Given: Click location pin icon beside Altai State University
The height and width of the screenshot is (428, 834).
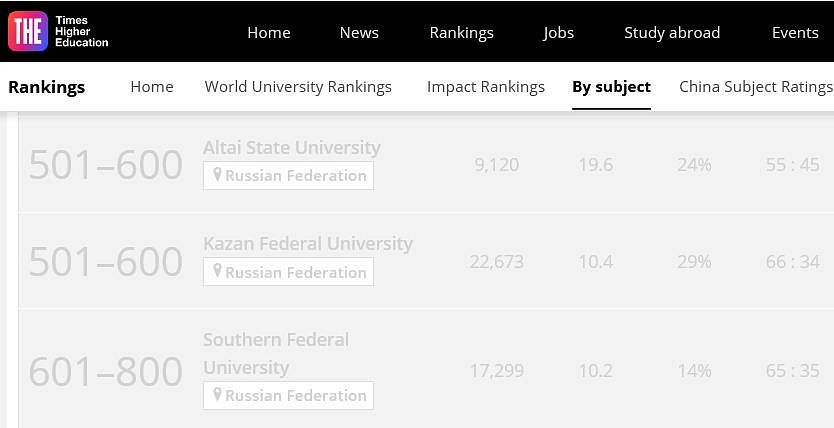Looking at the screenshot, I should [x=215, y=176].
